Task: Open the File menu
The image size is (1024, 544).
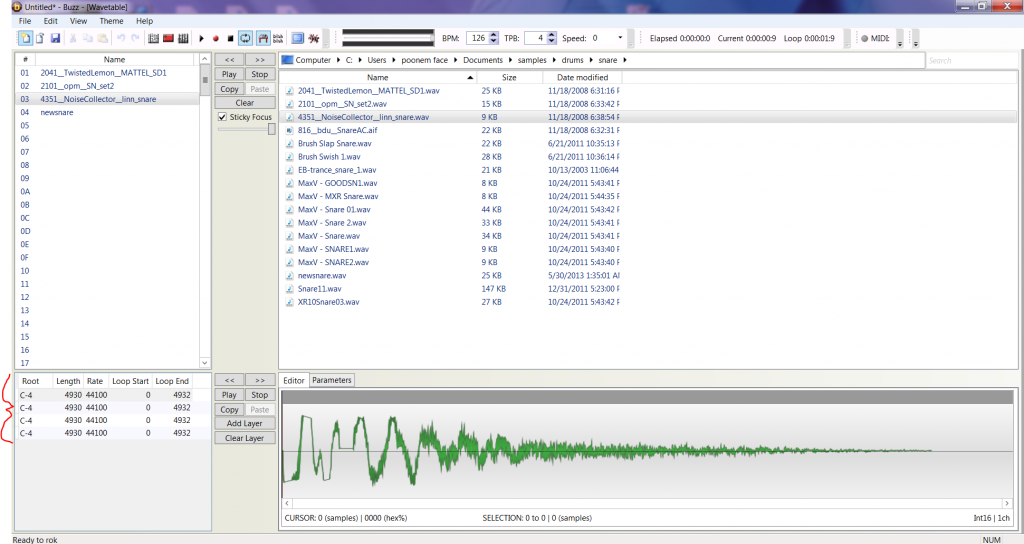Action: coord(25,21)
